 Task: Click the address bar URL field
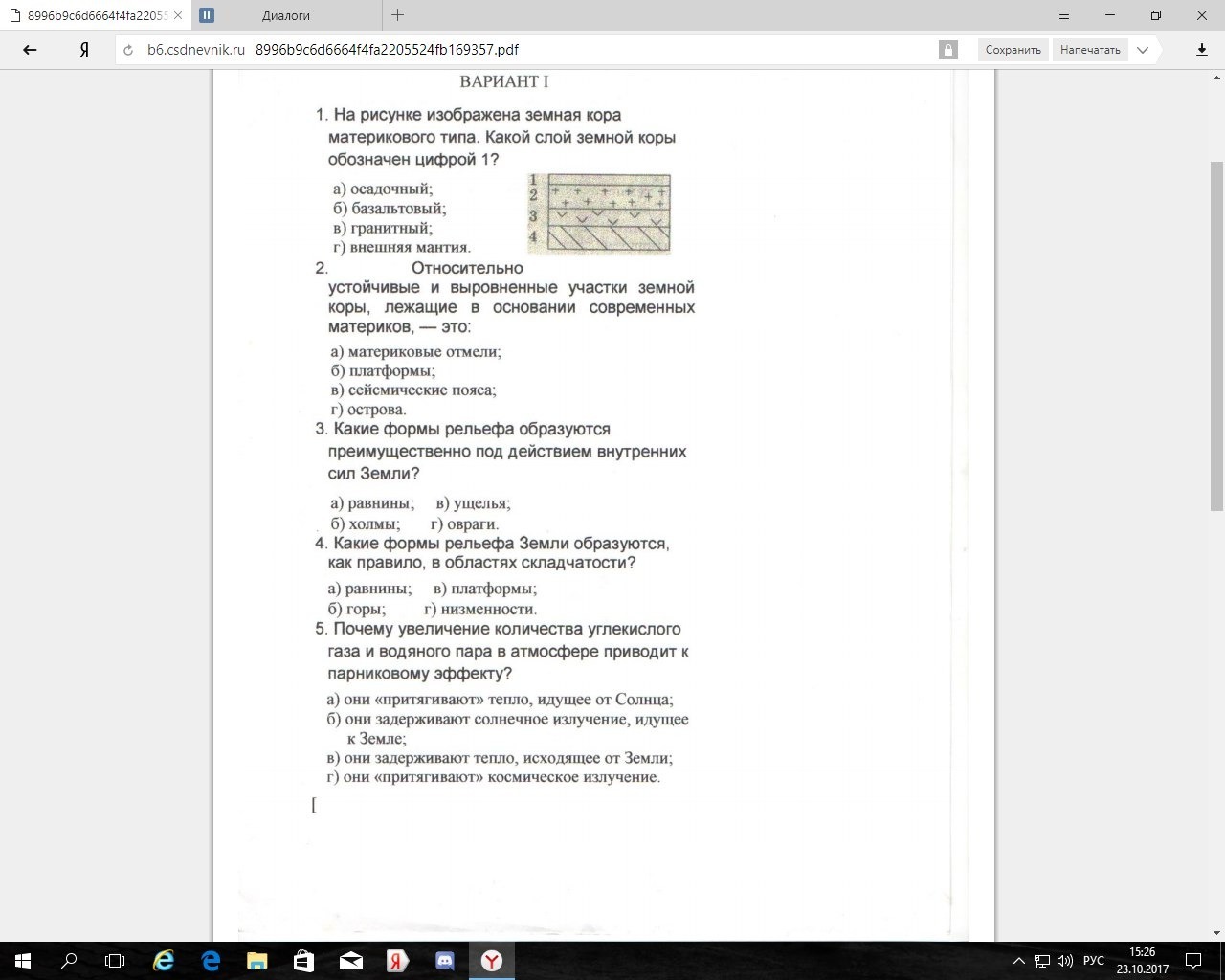pyautogui.click(x=536, y=50)
